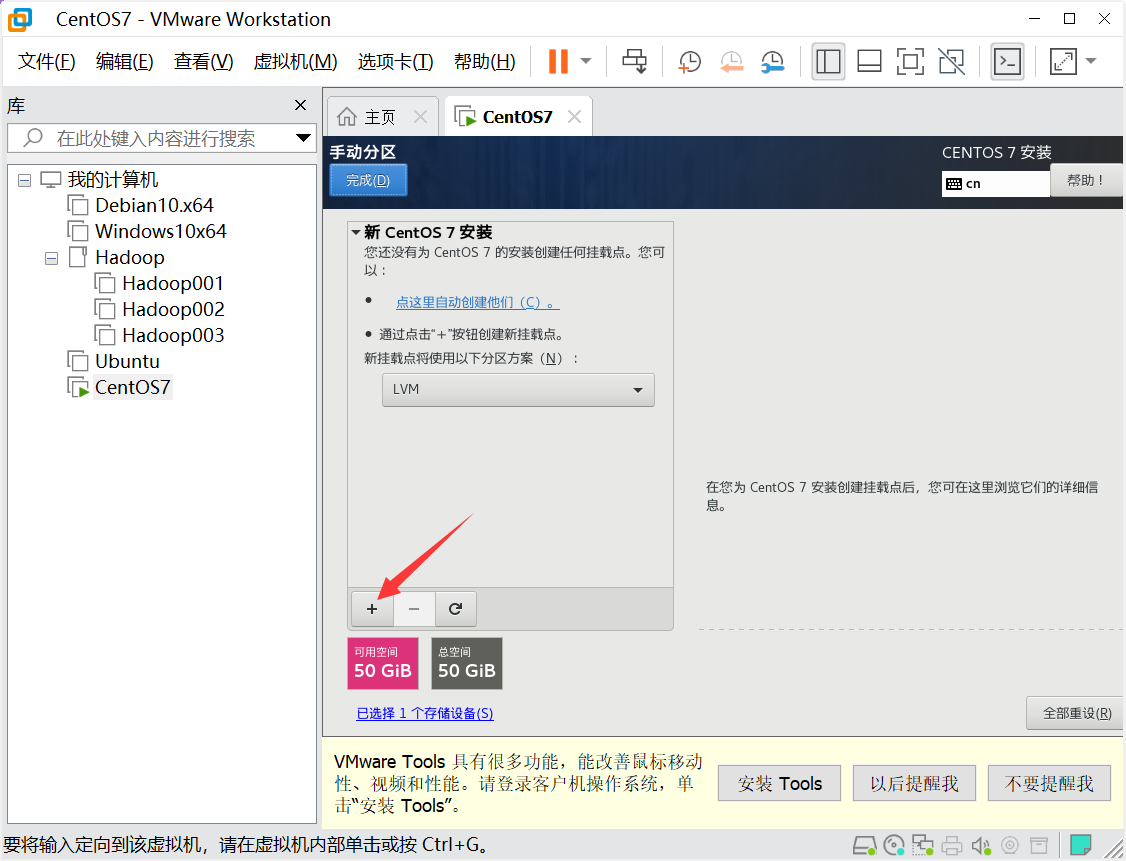Viewport: 1126px width, 861px height.
Task: Collapse the Hadoop folder node
Action: click(x=51, y=258)
